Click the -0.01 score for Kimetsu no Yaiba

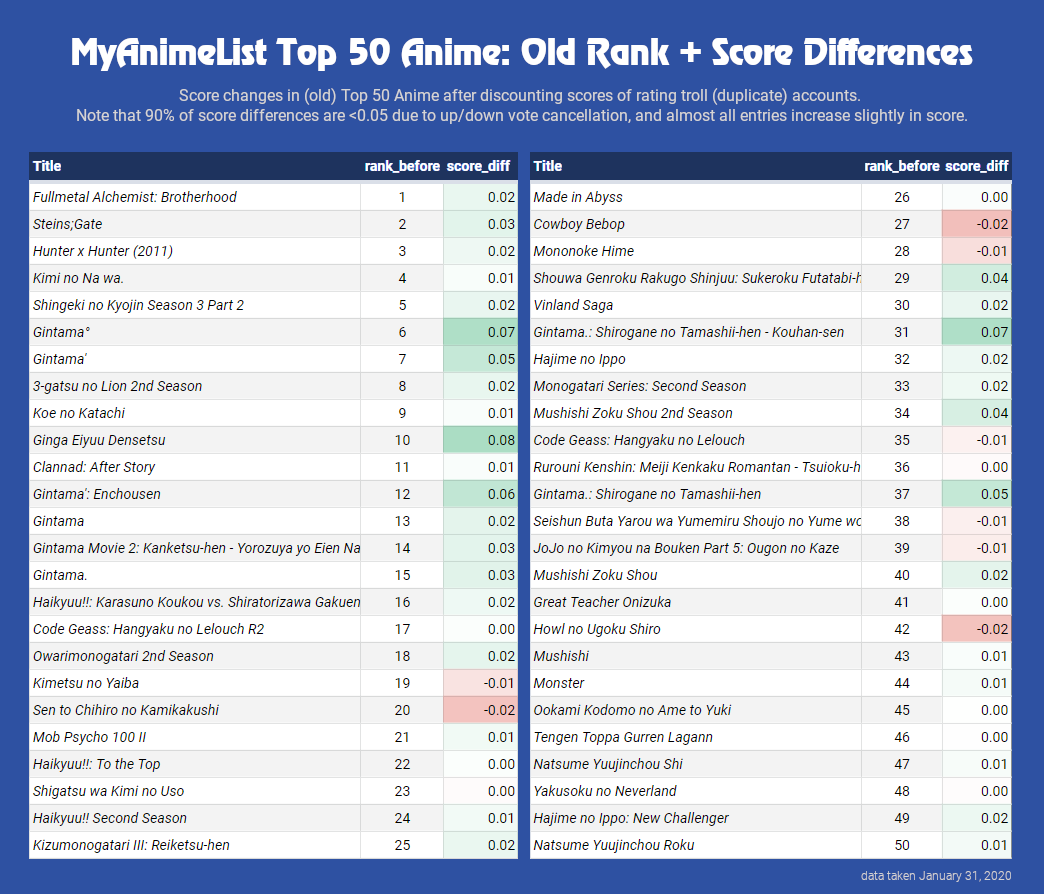click(480, 683)
